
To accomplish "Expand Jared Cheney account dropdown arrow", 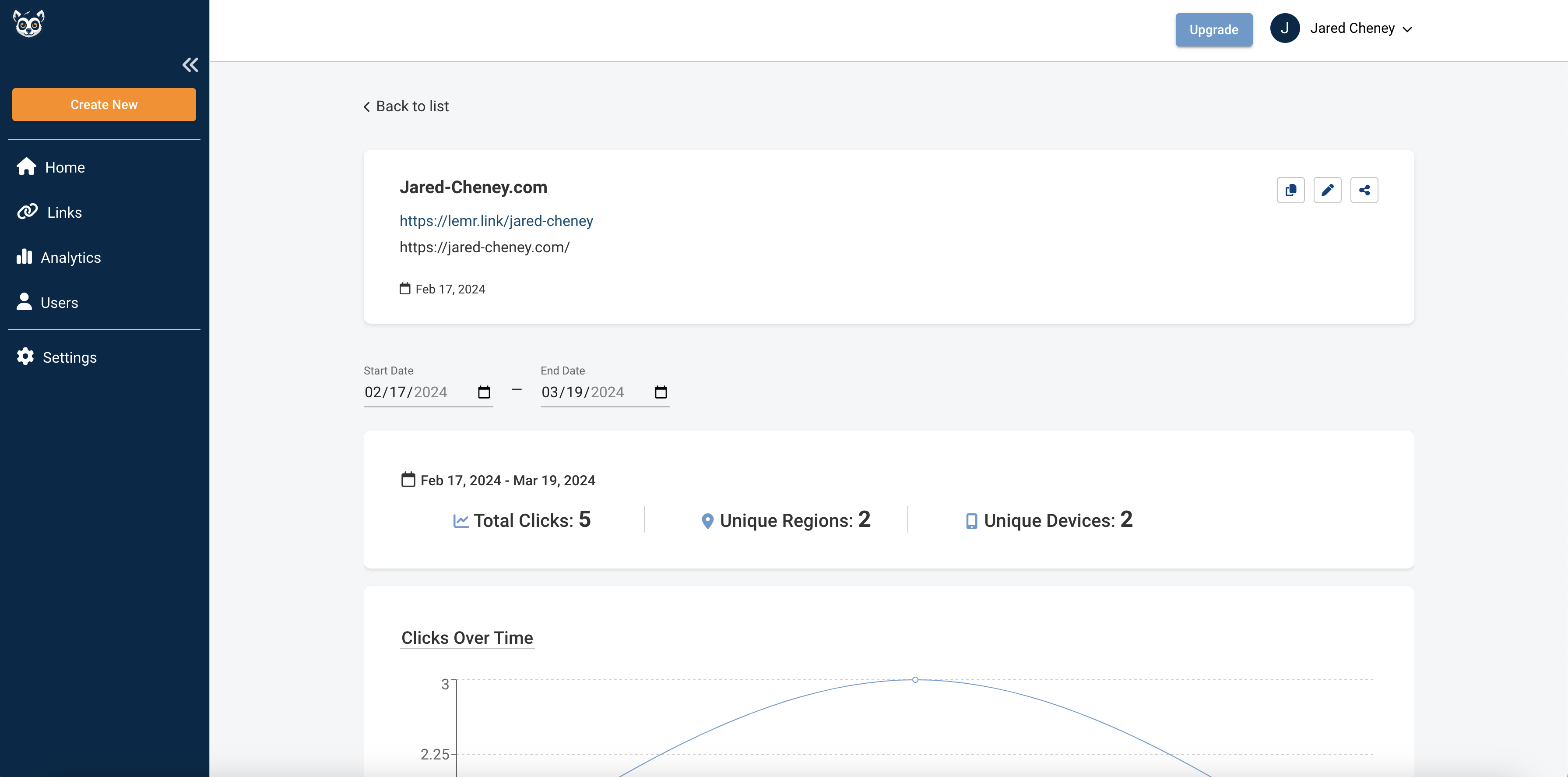I will click(x=1407, y=29).
